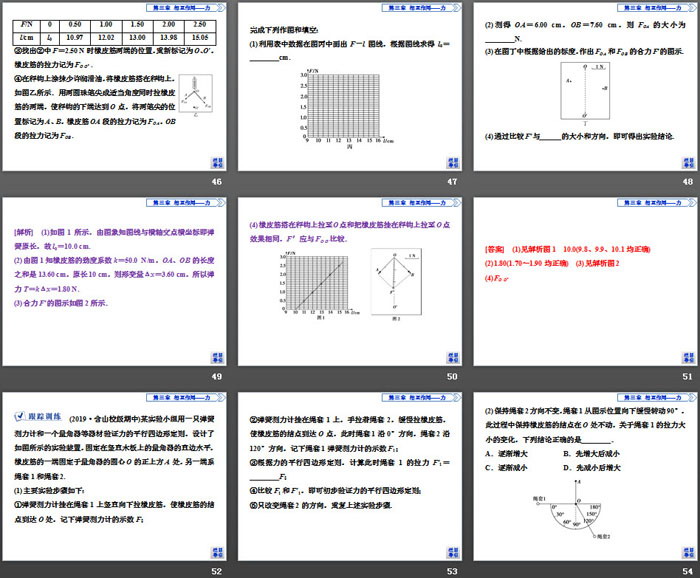Click the blue navigation icon on slide 54
Screen dimensions: 700x578
(x=688, y=552)
